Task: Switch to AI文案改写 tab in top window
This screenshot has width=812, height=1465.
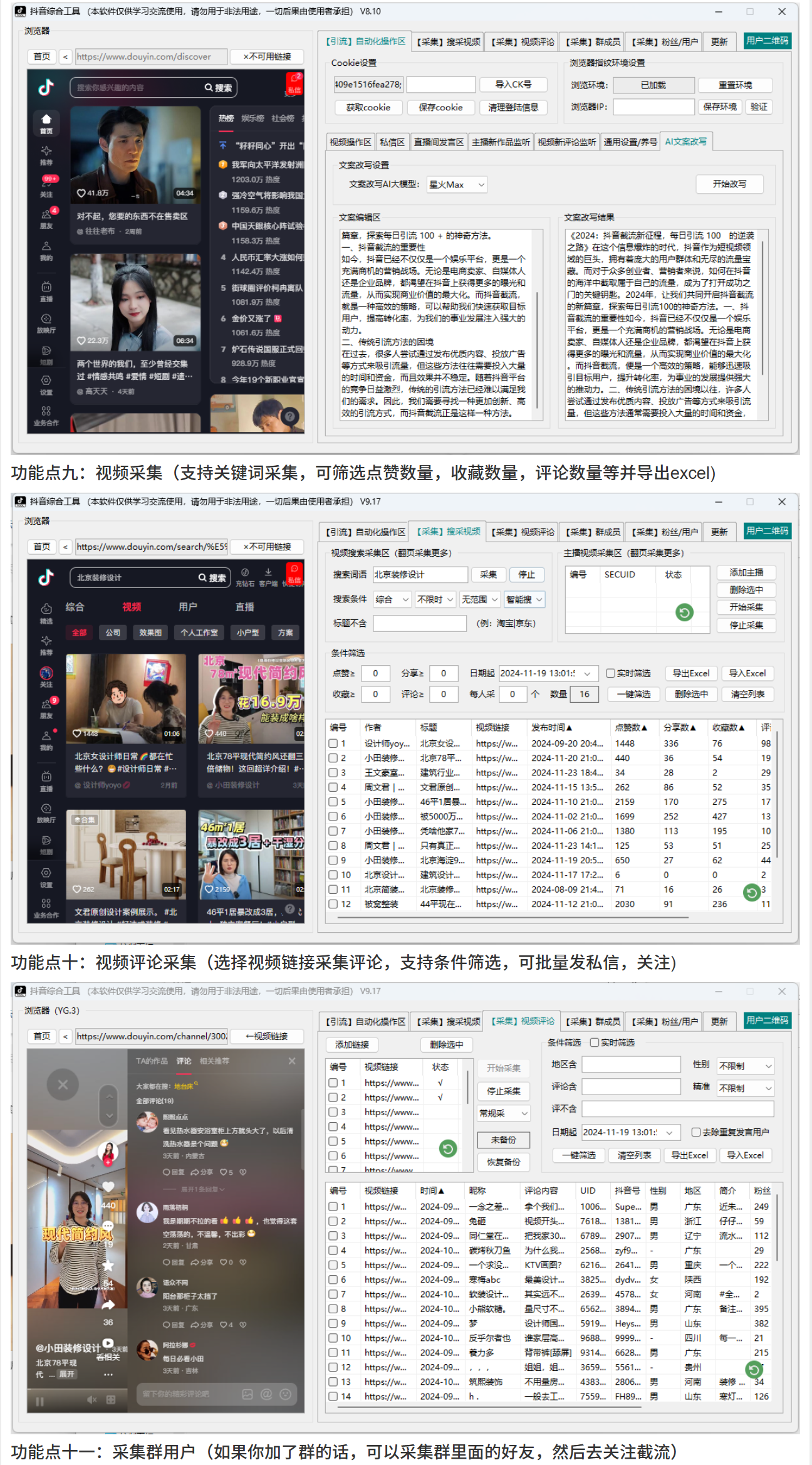Action: click(x=686, y=142)
